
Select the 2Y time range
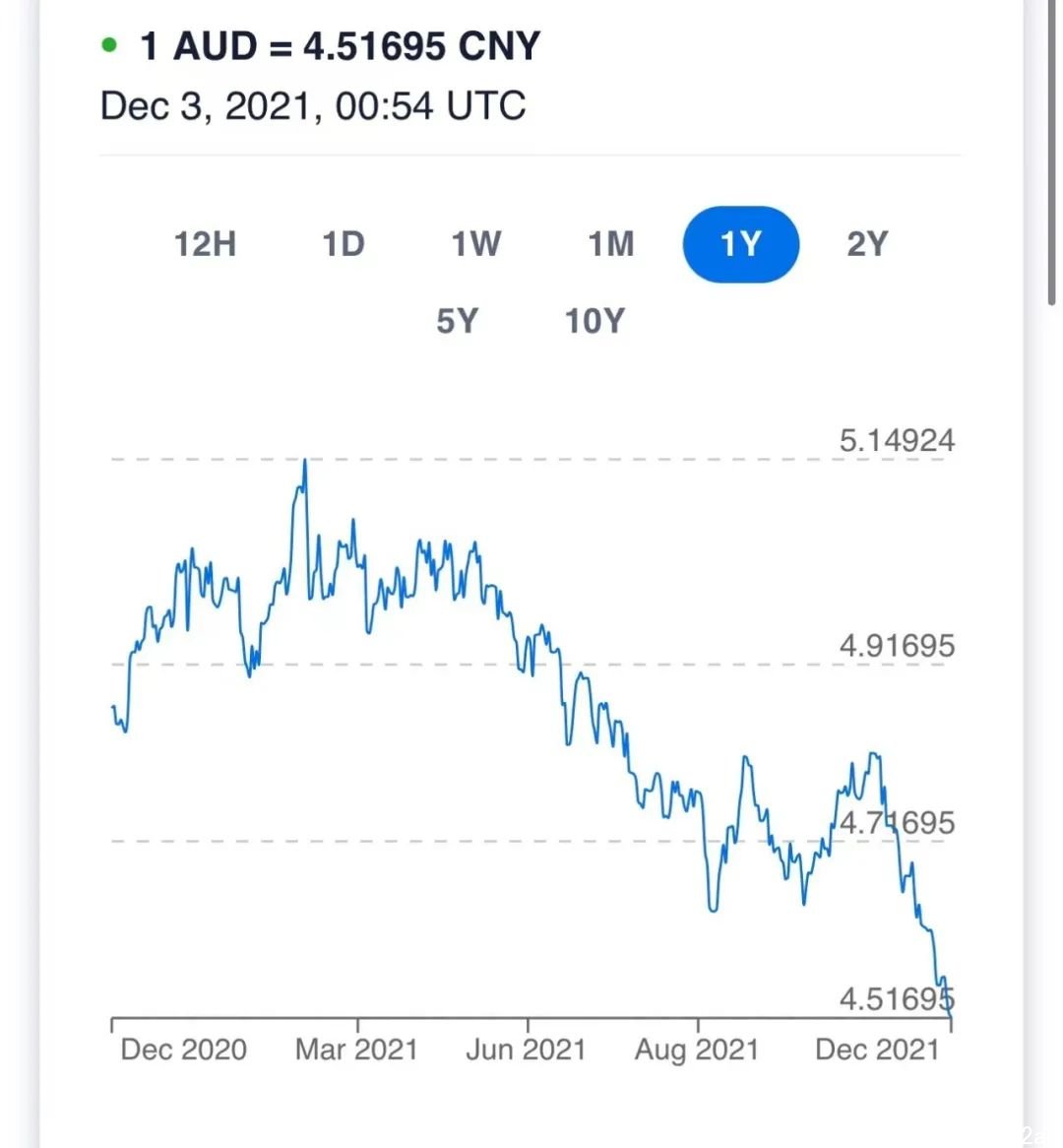click(x=867, y=244)
